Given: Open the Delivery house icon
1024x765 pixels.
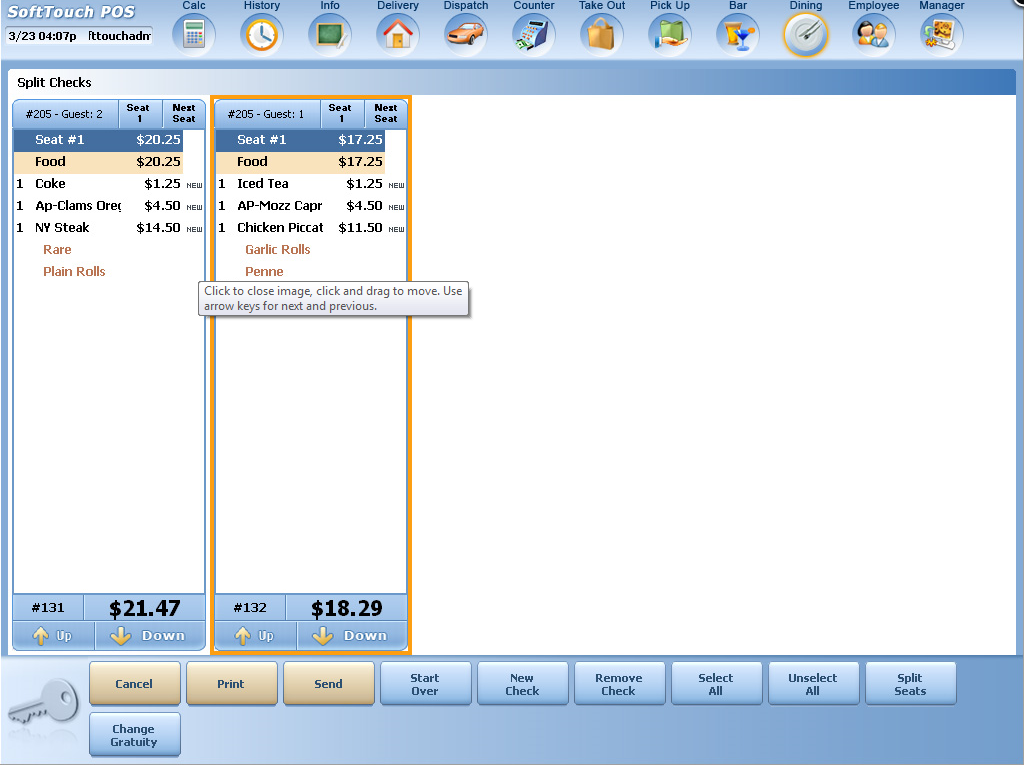Looking at the screenshot, I should [x=398, y=35].
